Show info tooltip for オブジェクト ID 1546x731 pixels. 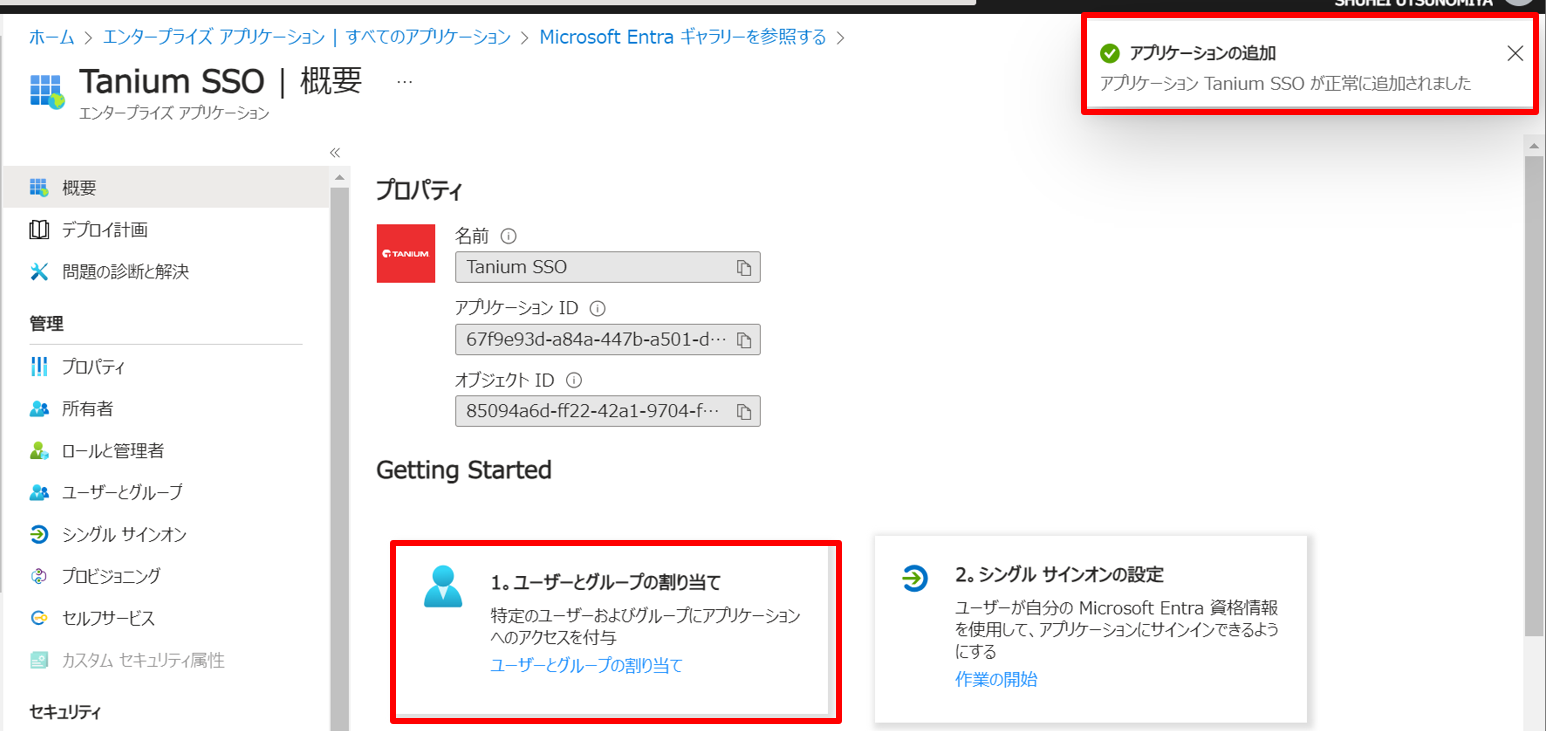[x=574, y=380]
